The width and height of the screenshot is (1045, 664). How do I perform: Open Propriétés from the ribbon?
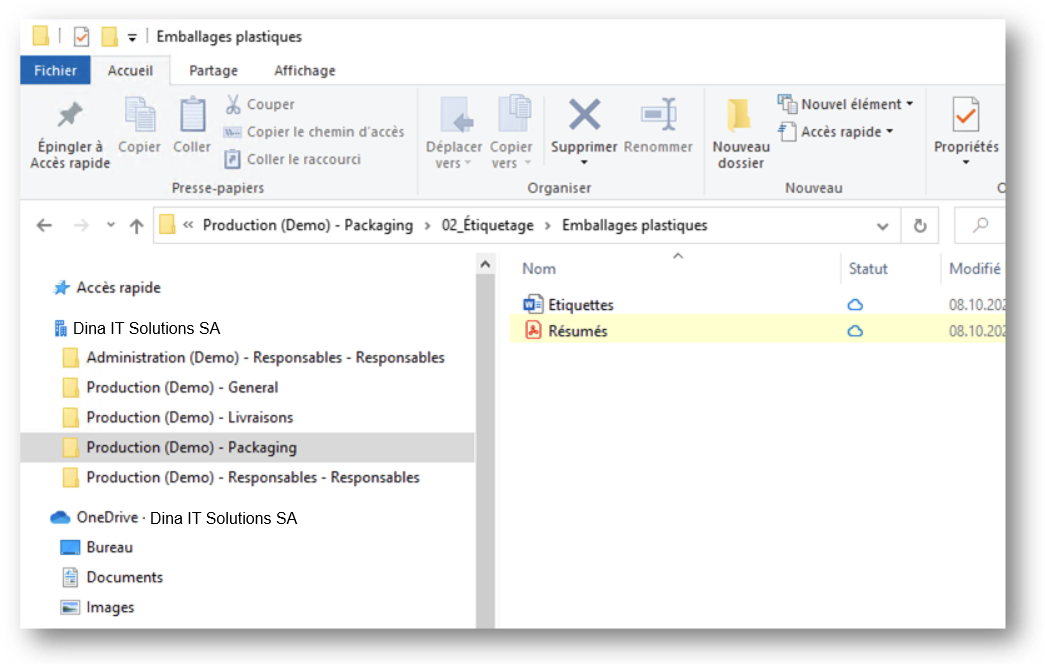pos(966,131)
